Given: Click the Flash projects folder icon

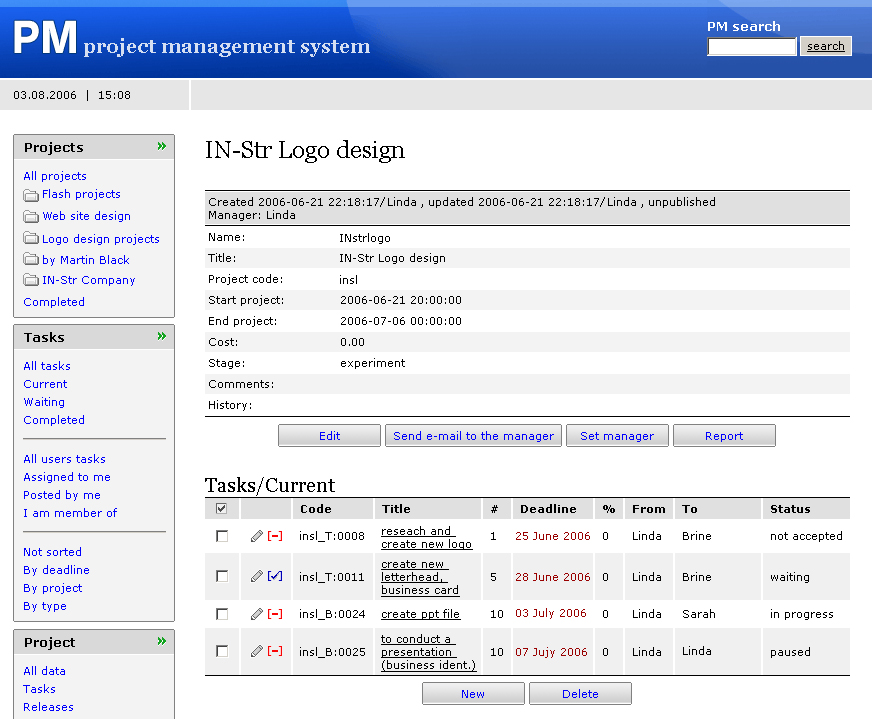Looking at the screenshot, I should (x=31, y=195).
